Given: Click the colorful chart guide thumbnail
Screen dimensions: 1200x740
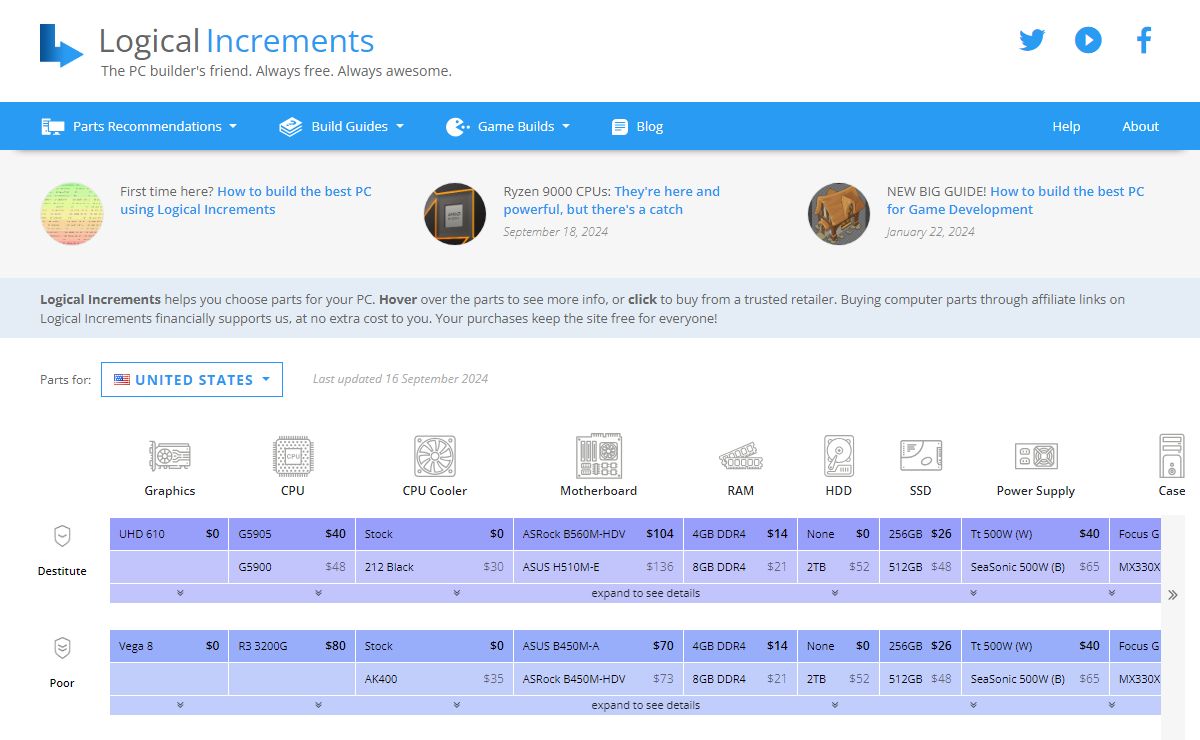Looking at the screenshot, I should pos(72,213).
